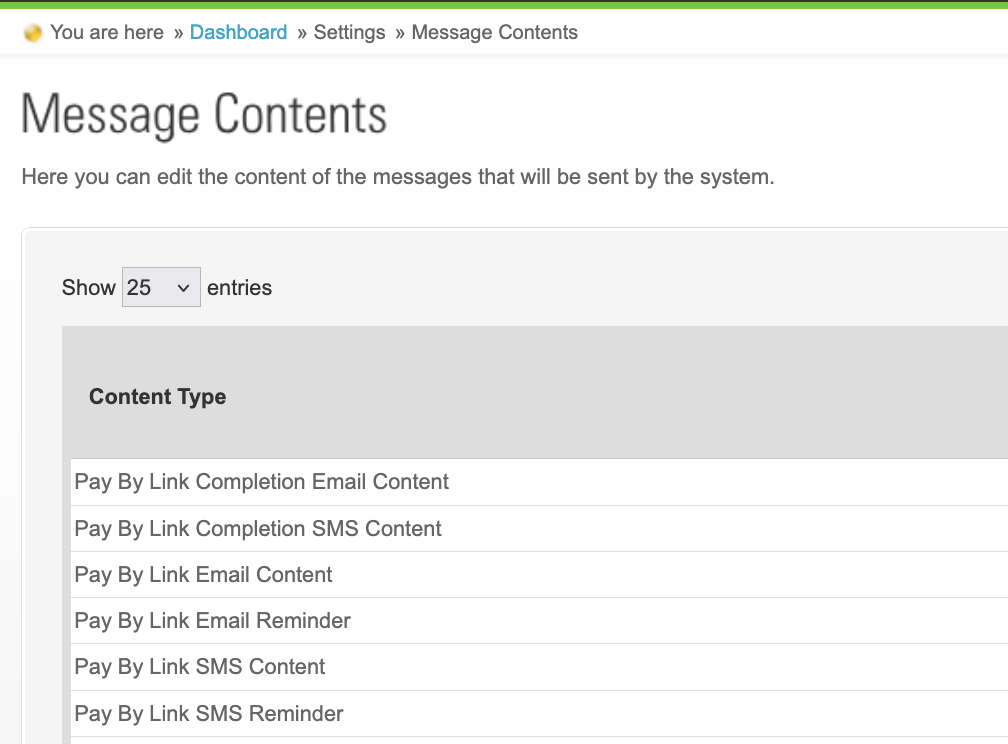1008x744 pixels.
Task: Select Pay By Link Completion Email Content row
Action: pos(262,482)
